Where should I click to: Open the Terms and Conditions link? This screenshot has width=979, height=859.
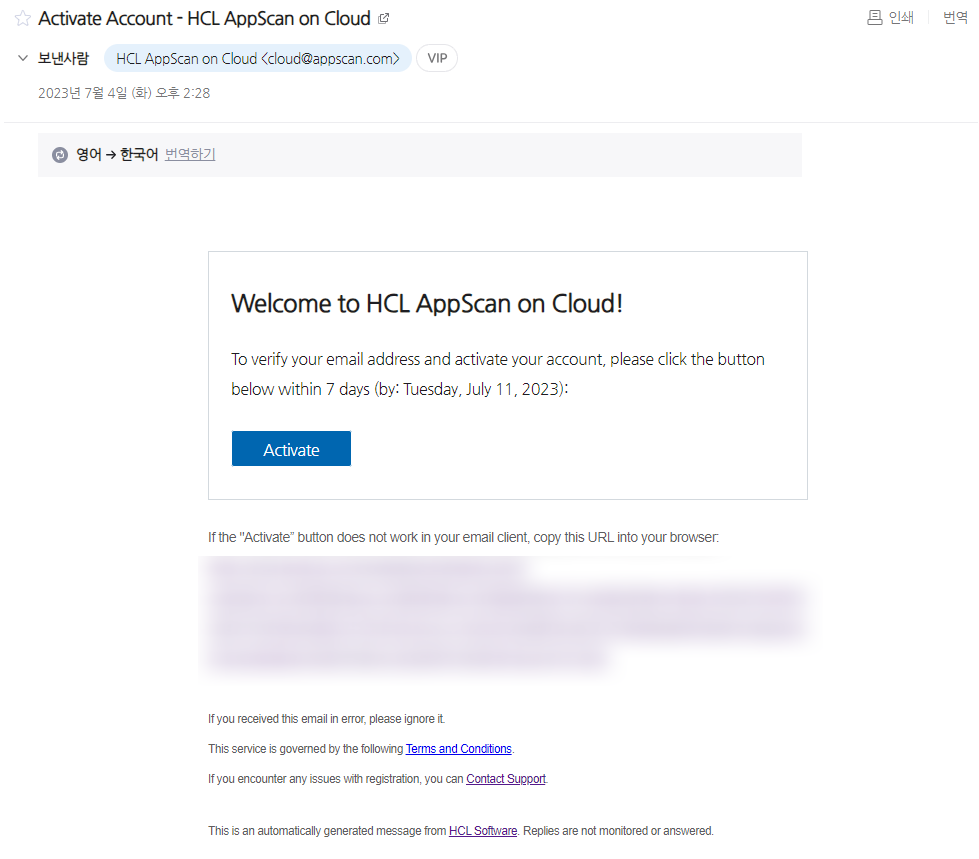[x=458, y=749]
